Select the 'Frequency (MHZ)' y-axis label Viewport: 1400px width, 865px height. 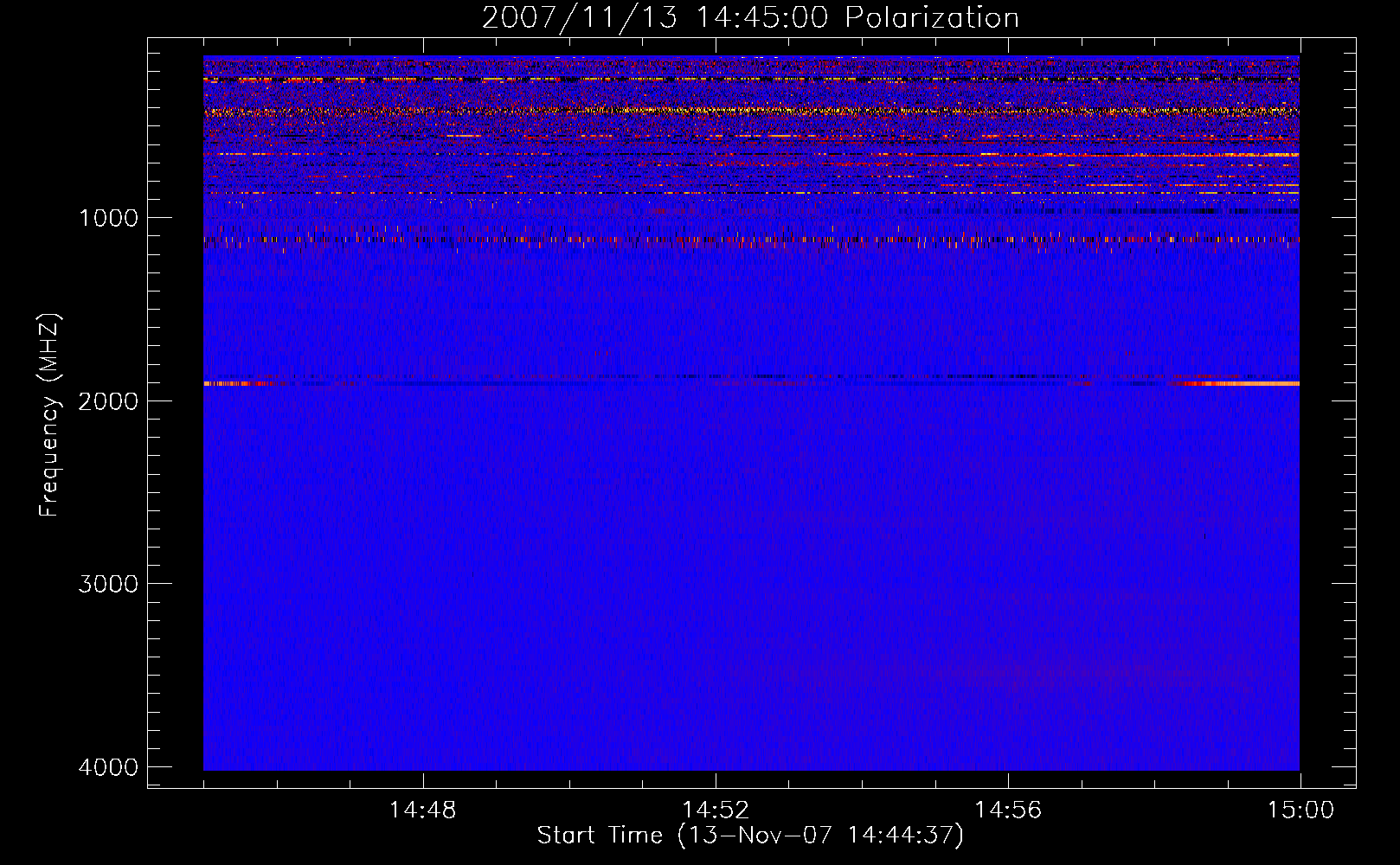(49, 415)
